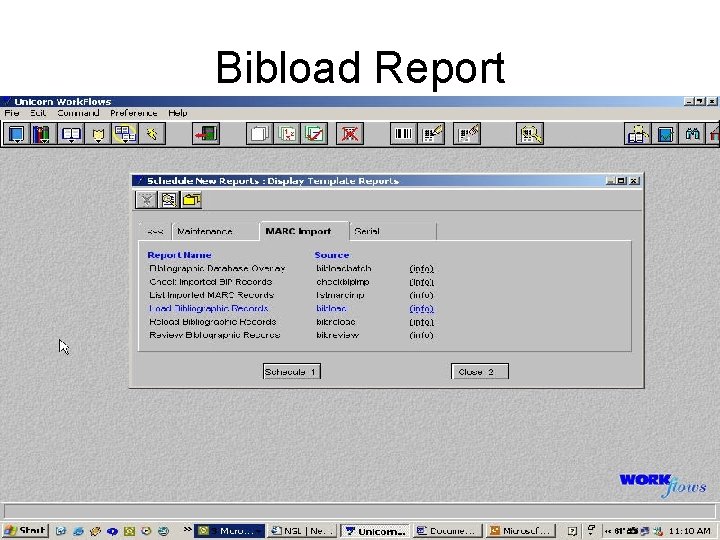Click the Schedule button

click(x=292, y=371)
